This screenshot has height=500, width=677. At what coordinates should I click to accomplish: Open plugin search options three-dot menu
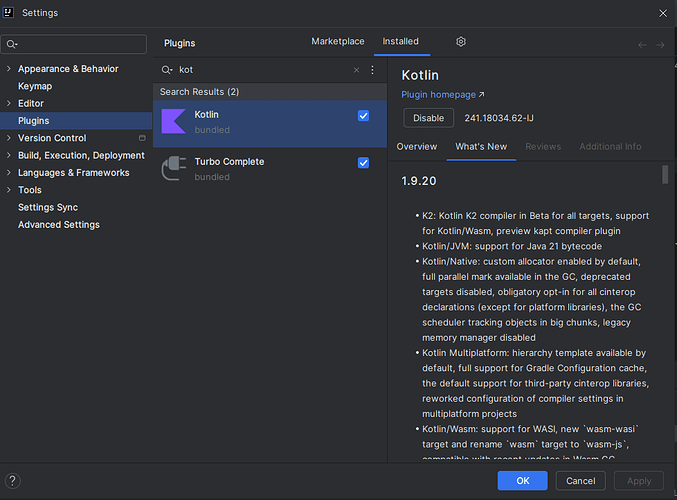372,71
